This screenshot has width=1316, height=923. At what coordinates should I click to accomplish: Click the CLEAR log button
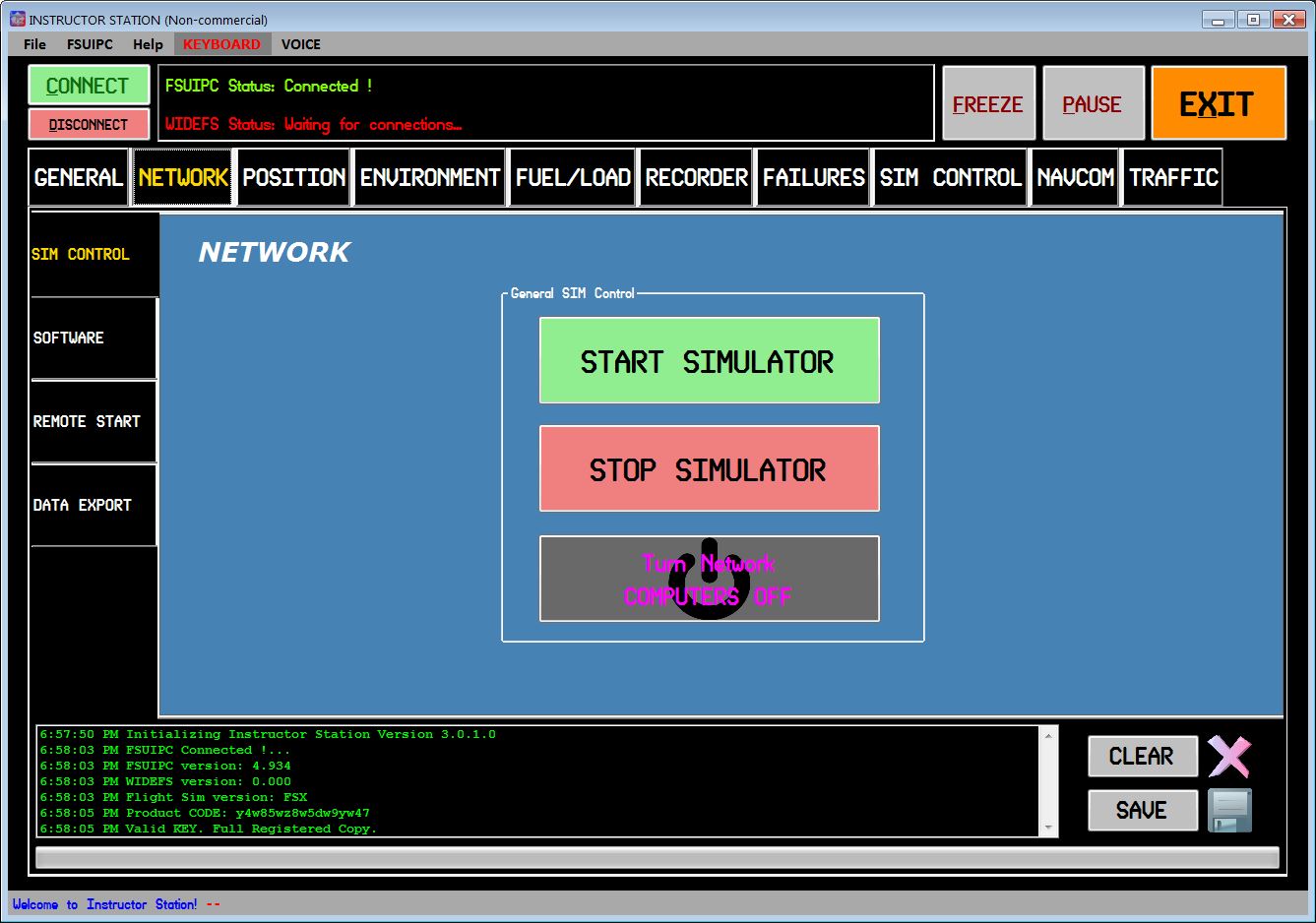pos(1143,756)
